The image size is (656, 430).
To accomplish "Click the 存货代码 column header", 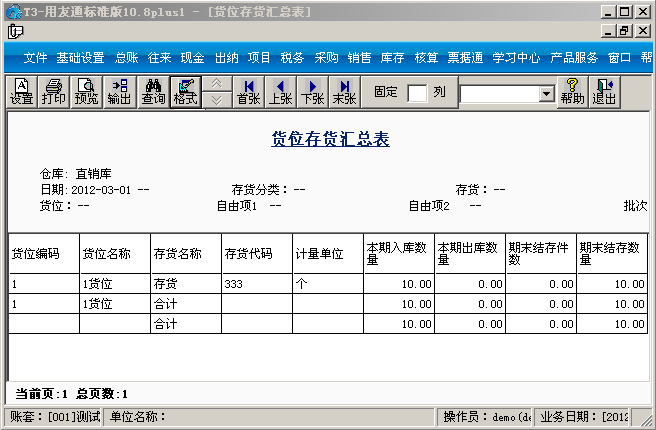I will tap(257, 253).
